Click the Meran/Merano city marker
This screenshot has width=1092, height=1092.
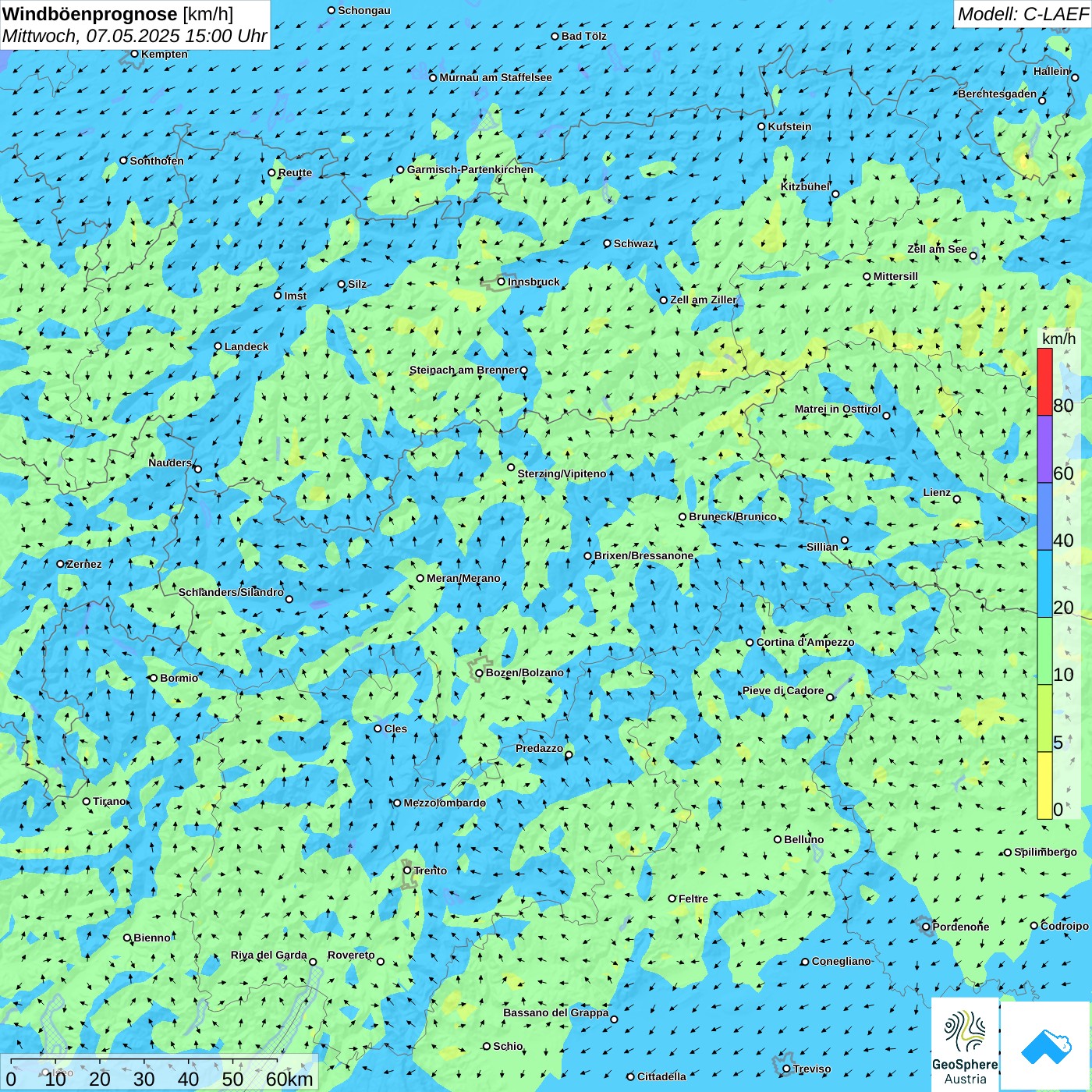420,578
